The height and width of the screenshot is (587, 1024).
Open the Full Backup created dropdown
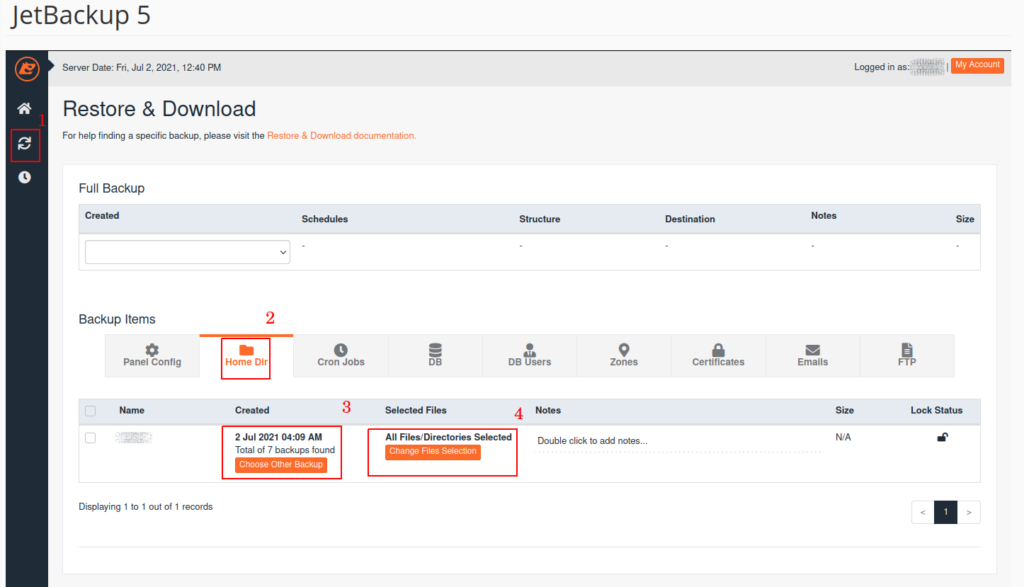[187, 252]
